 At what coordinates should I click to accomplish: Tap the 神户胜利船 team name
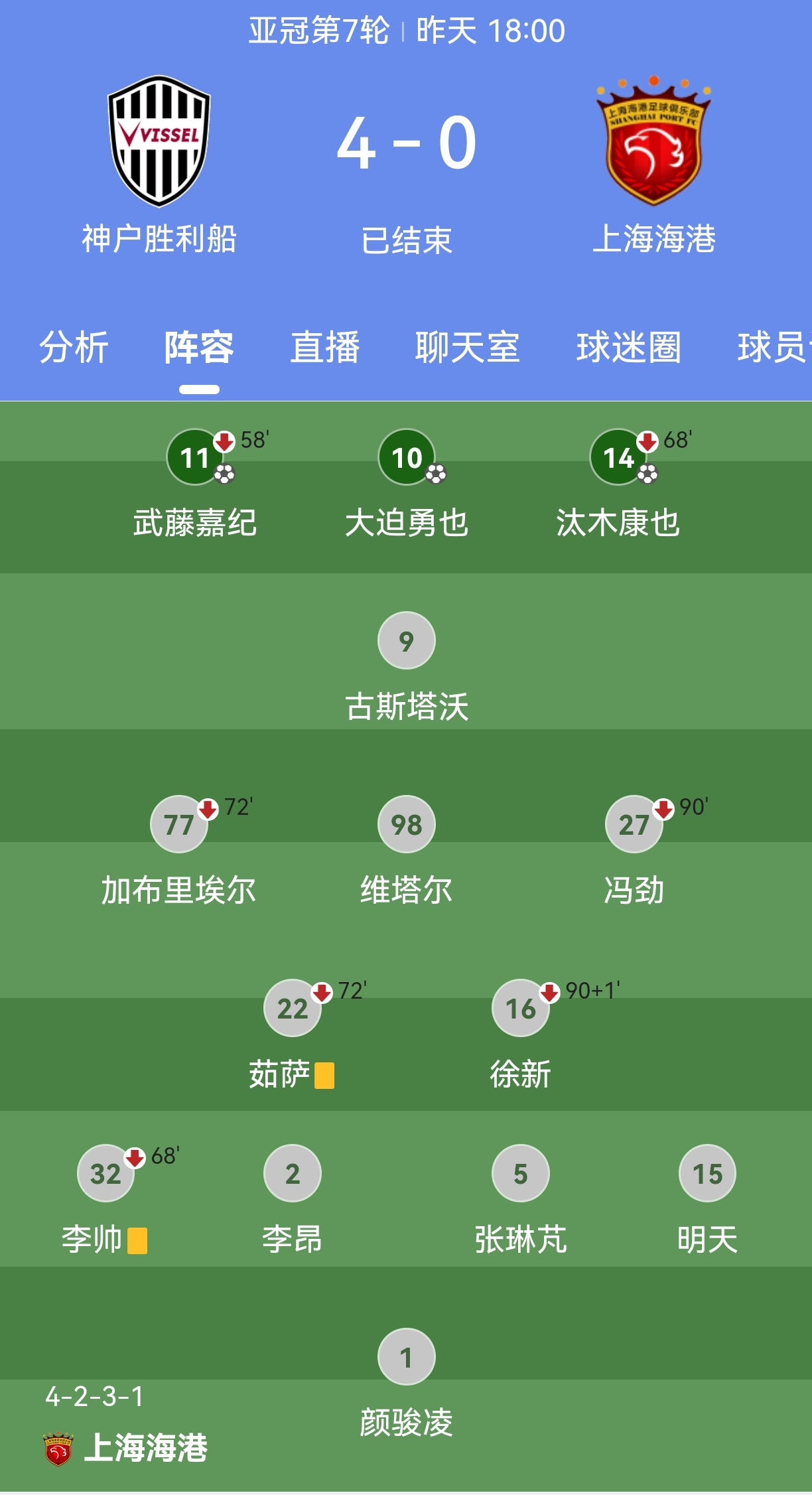tap(159, 239)
